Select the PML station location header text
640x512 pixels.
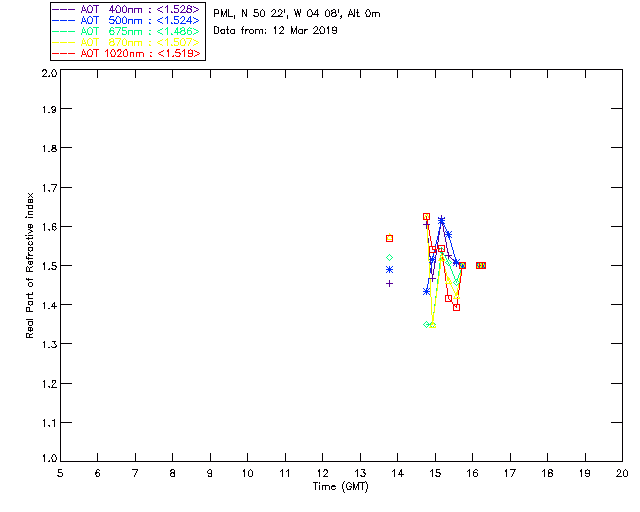pyautogui.click(x=297, y=13)
